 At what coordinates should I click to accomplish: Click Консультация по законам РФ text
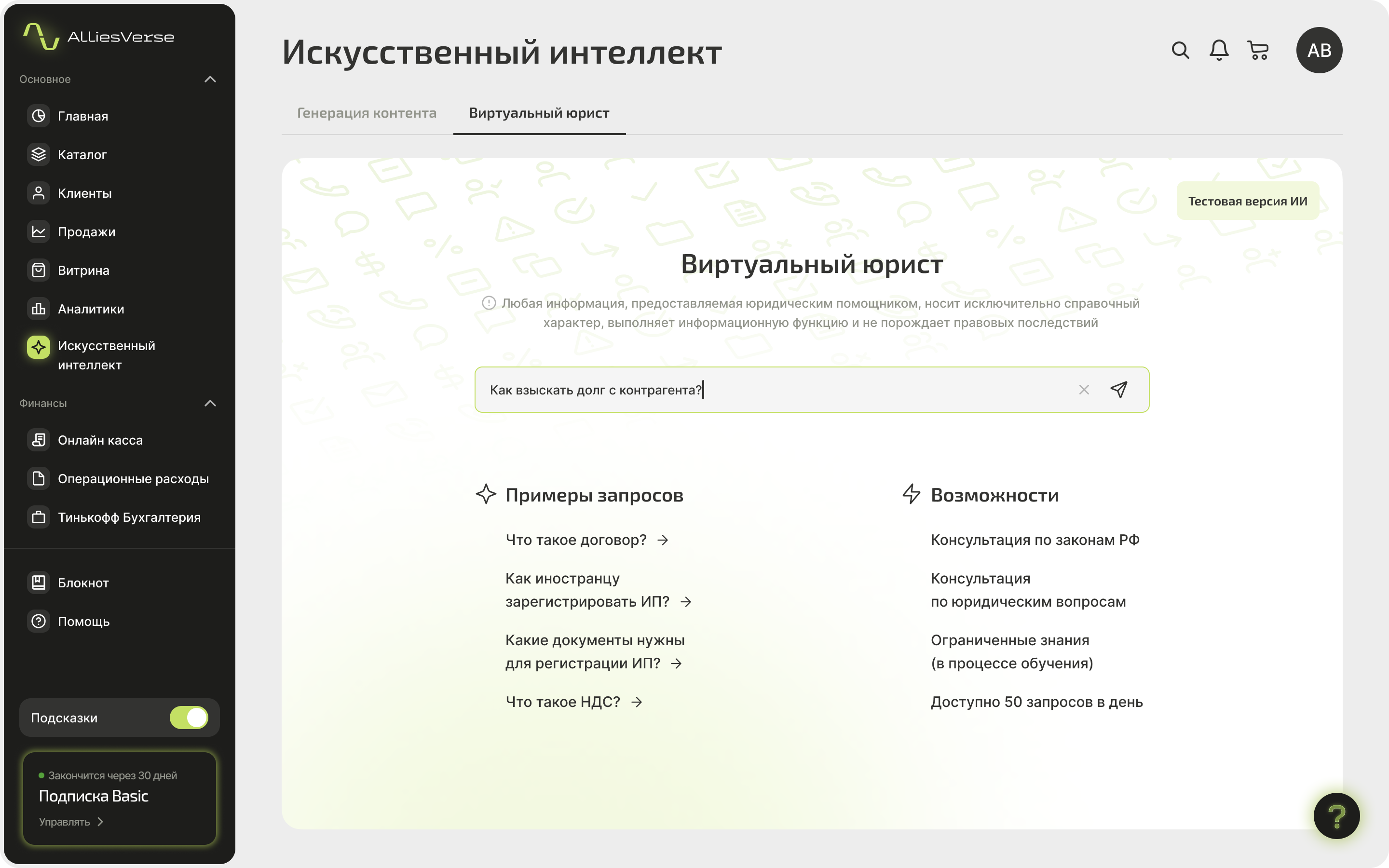coord(1035,540)
